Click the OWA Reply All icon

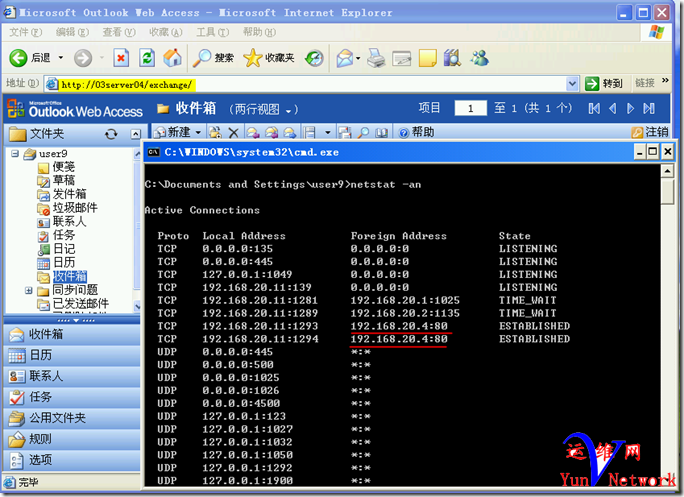(271, 132)
